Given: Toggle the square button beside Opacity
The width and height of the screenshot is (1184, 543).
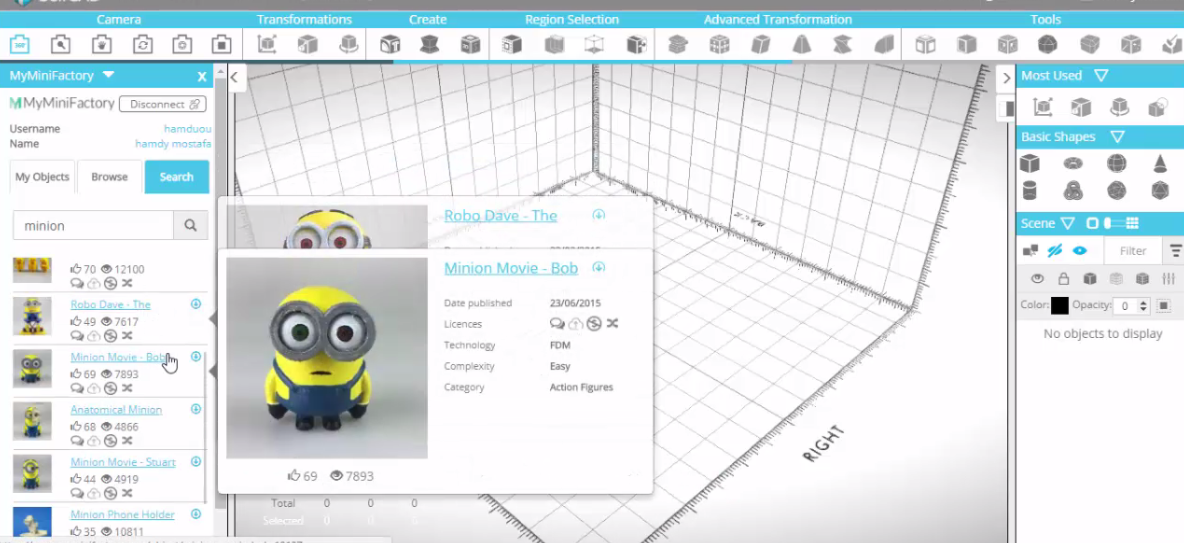Looking at the screenshot, I should 1164,306.
